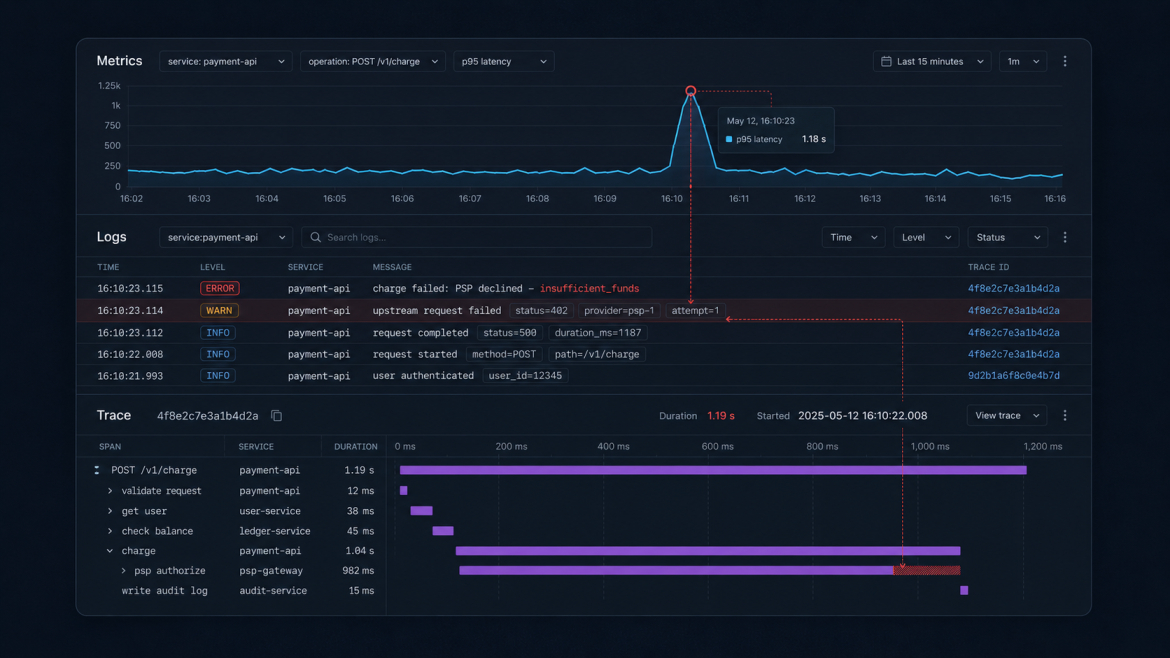Collapse the charge span
The image size is (1170, 658).
pyautogui.click(x=110, y=551)
